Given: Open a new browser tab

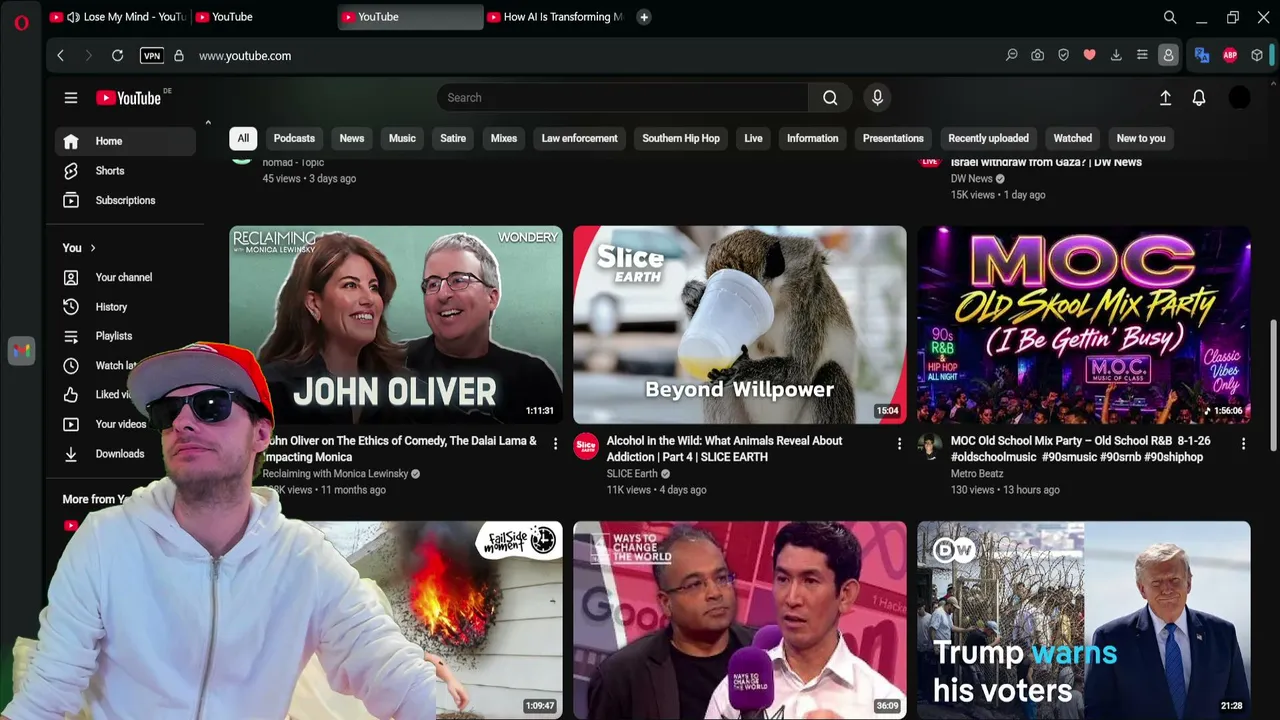Looking at the screenshot, I should point(644,17).
